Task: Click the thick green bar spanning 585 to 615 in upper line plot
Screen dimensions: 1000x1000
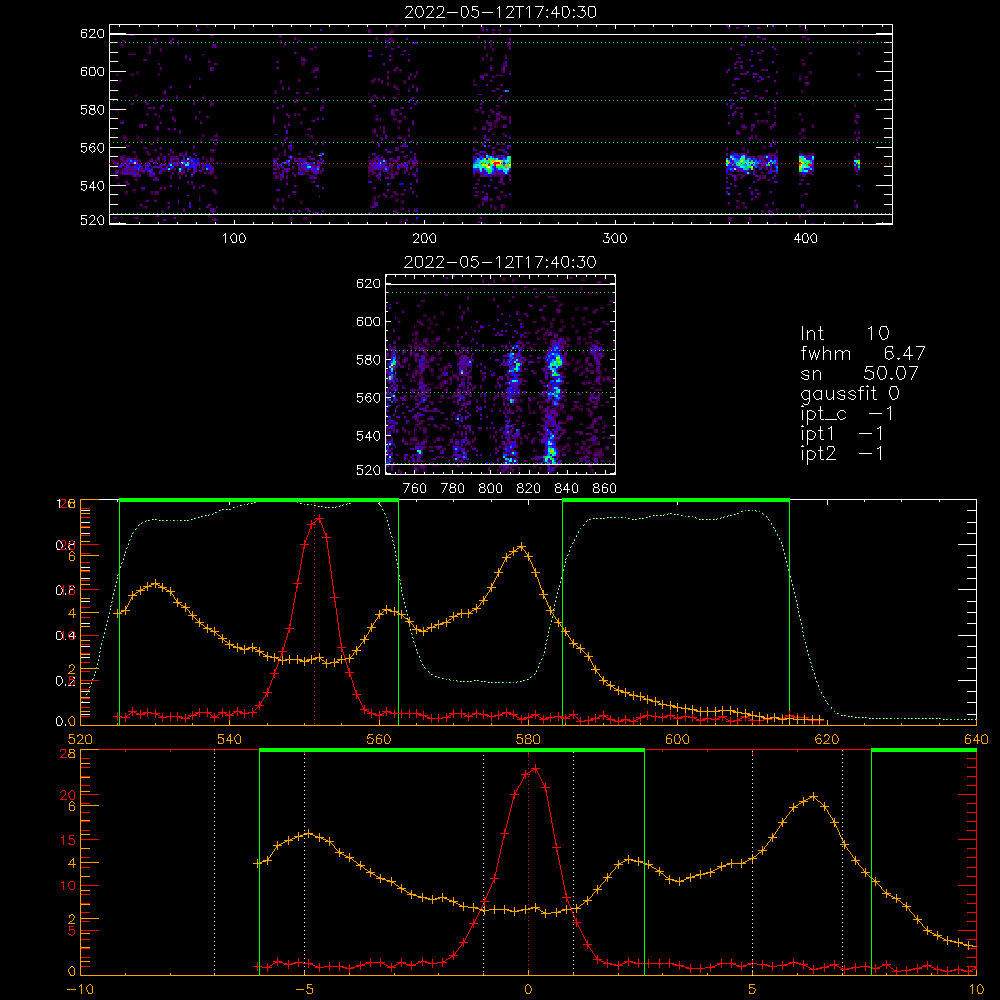Action: click(x=676, y=500)
